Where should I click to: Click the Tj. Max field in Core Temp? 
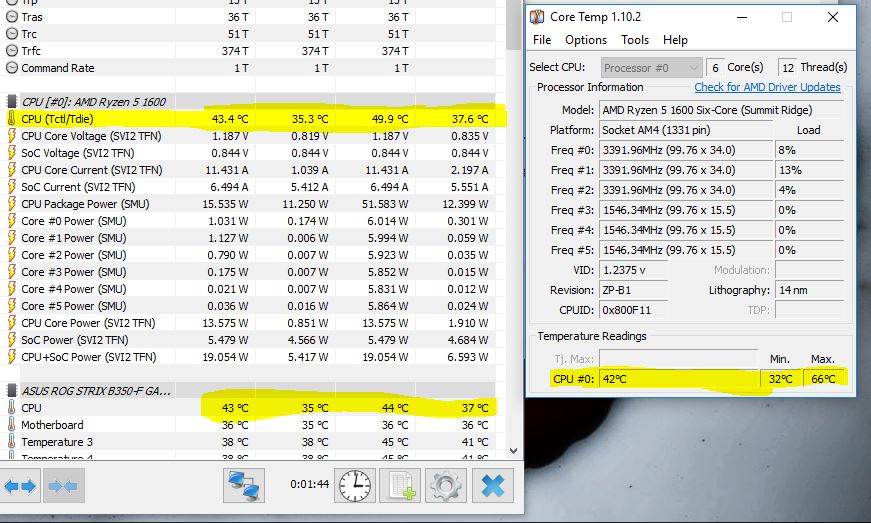coord(678,359)
